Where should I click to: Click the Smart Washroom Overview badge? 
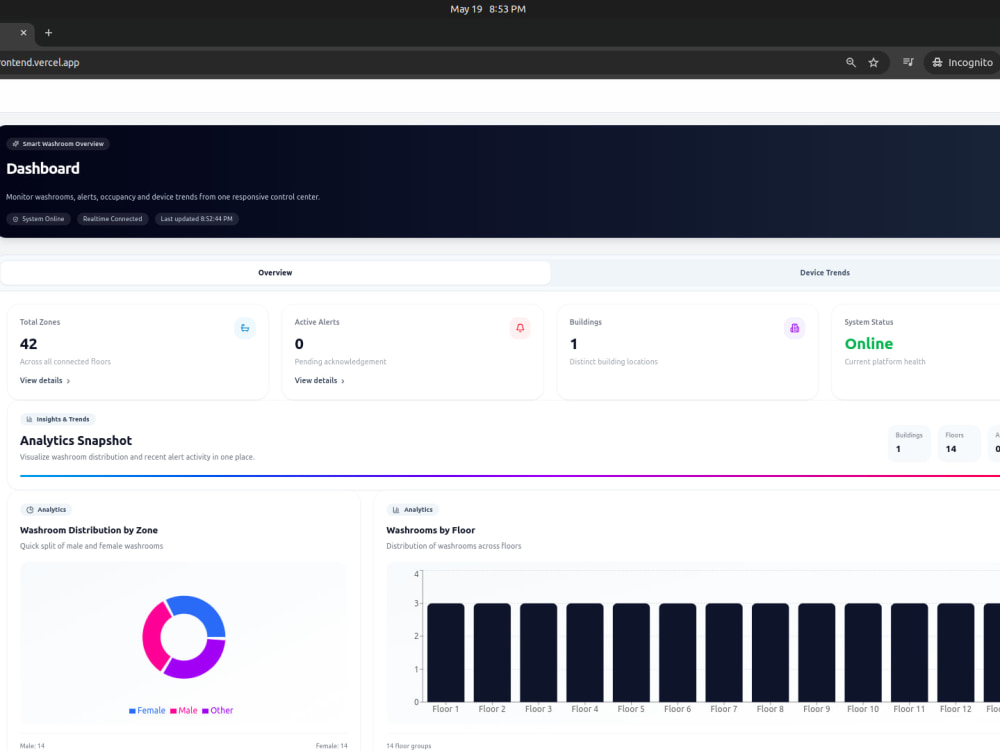pyautogui.click(x=58, y=143)
